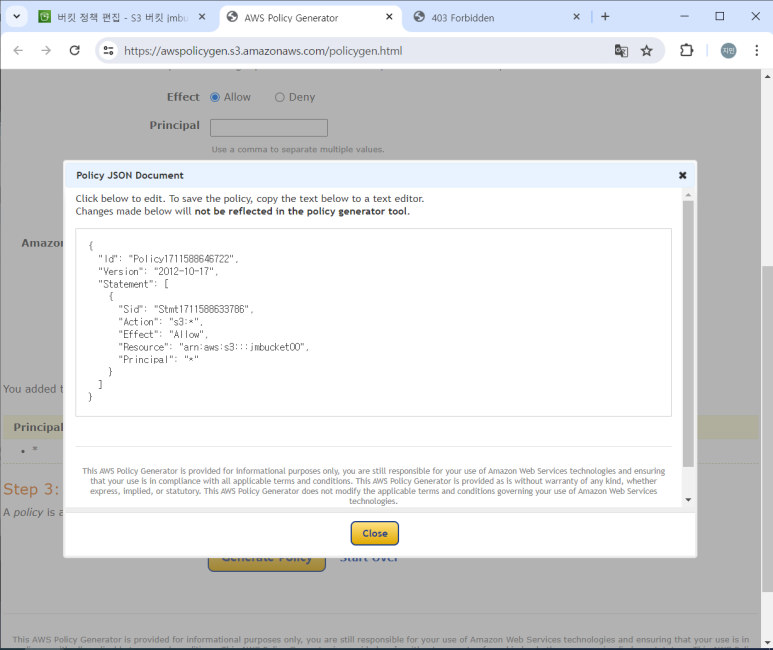Click the "Version": "2012-10-17" line
The width and height of the screenshot is (773, 650).
[x=158, y=271]
